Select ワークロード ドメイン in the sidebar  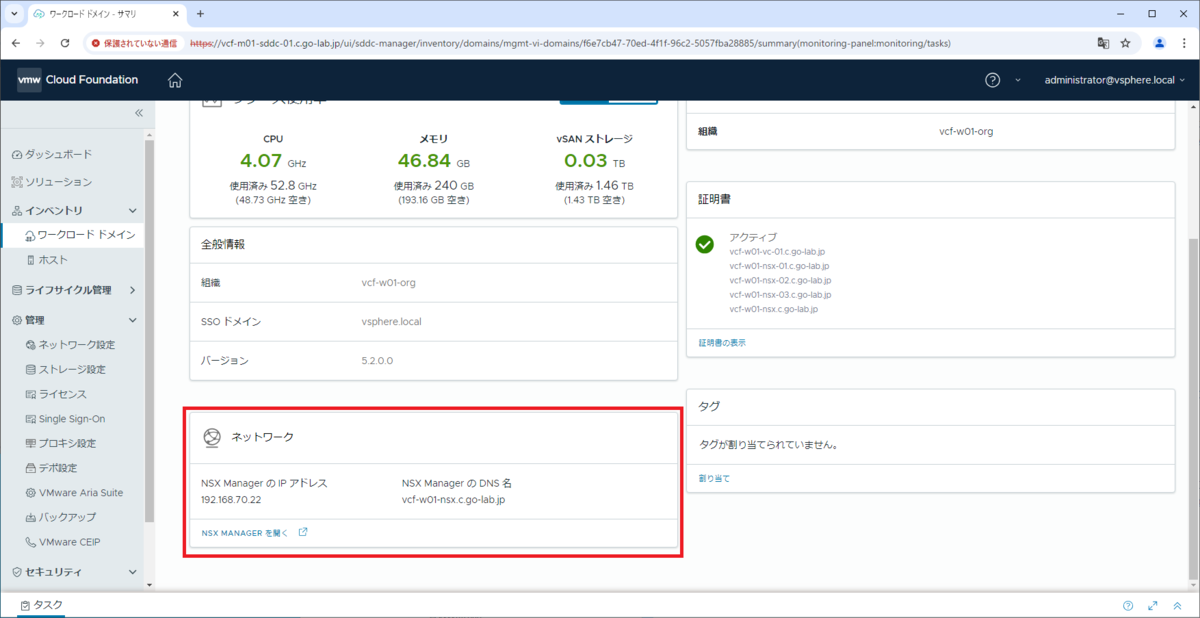click(85, 234)
